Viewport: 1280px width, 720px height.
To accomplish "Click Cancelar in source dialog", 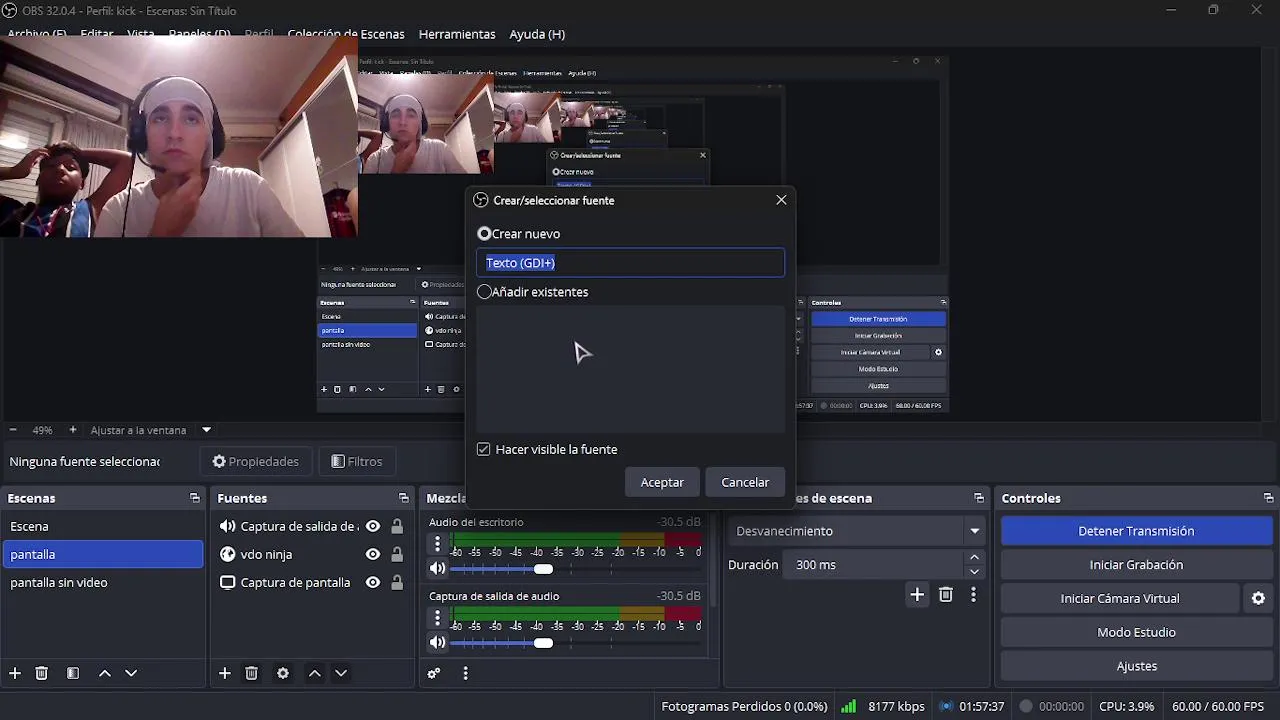I will (x=745, y=482).
